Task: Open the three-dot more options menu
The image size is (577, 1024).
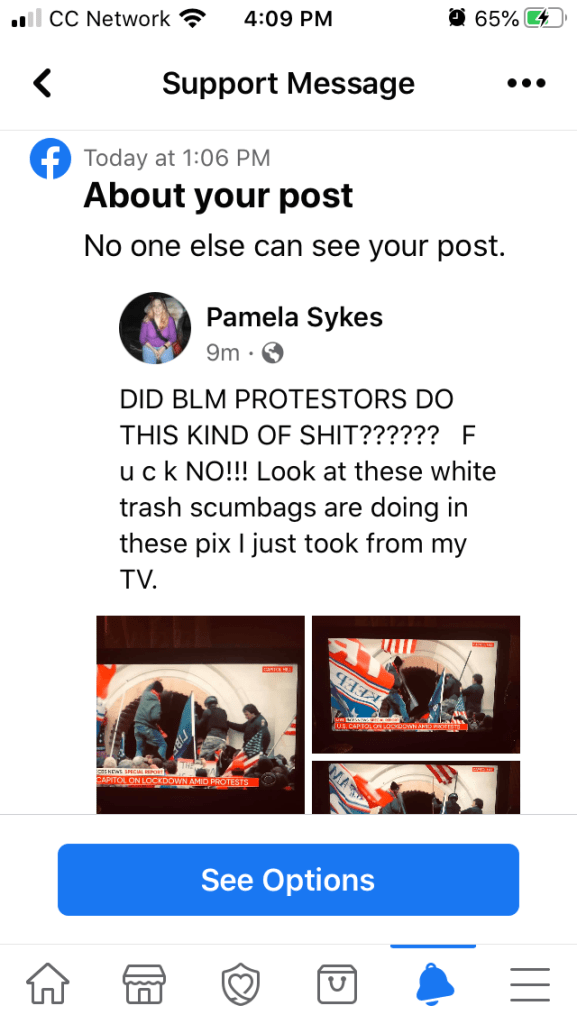Action: tap(526, 84)
